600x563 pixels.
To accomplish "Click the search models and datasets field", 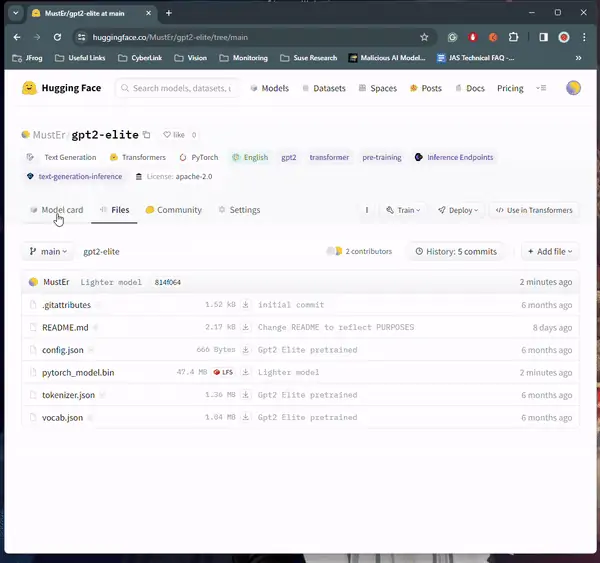I will click(x=178, y=88).
